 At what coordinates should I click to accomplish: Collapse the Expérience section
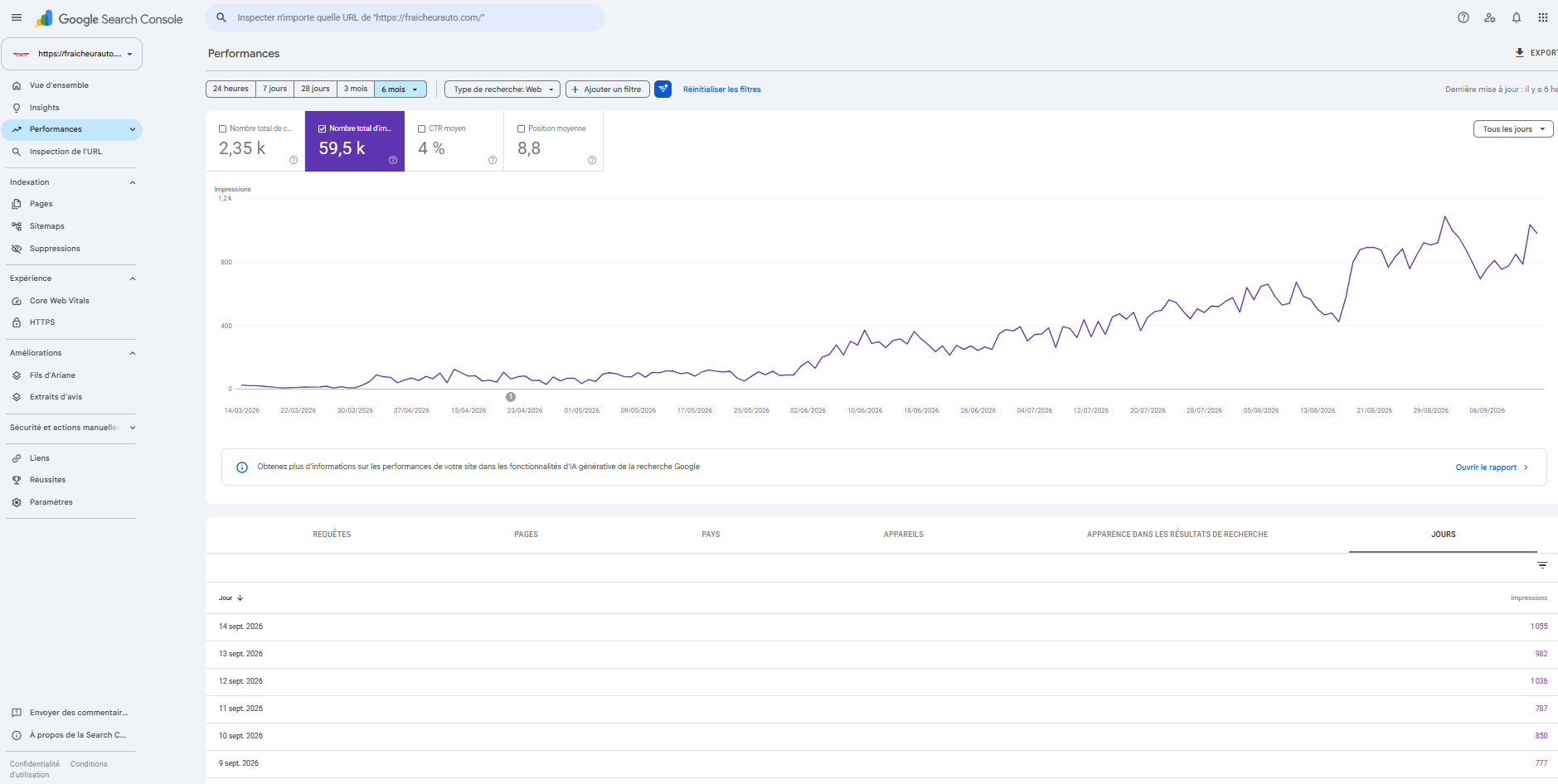[x=133, y=278]
